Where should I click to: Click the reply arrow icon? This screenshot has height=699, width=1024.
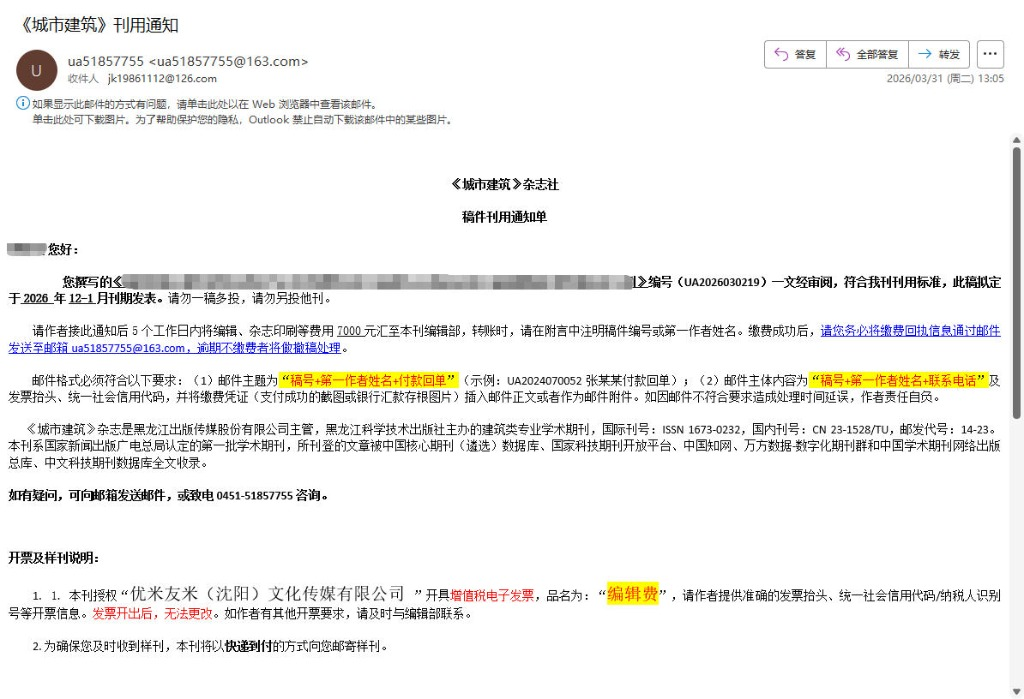click(780, 54)
